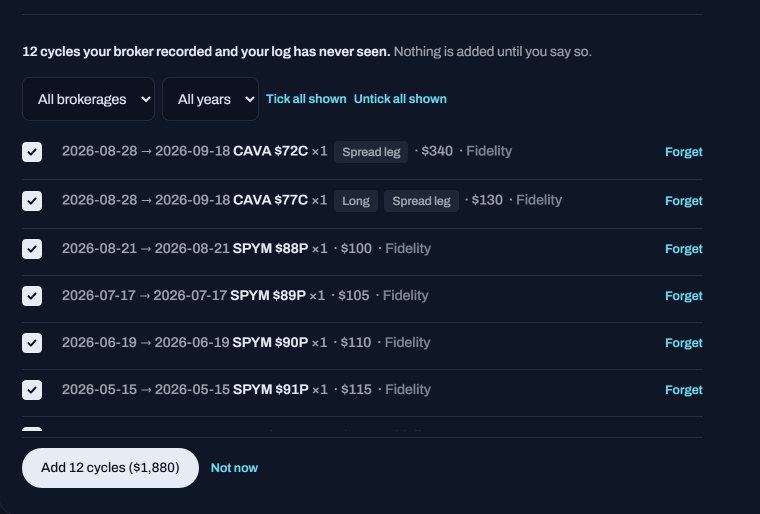The height and width of the screenshot is (514, 760).
Task: Click the SPYM $89P ×1 label
Action: (x=278, y=295)
